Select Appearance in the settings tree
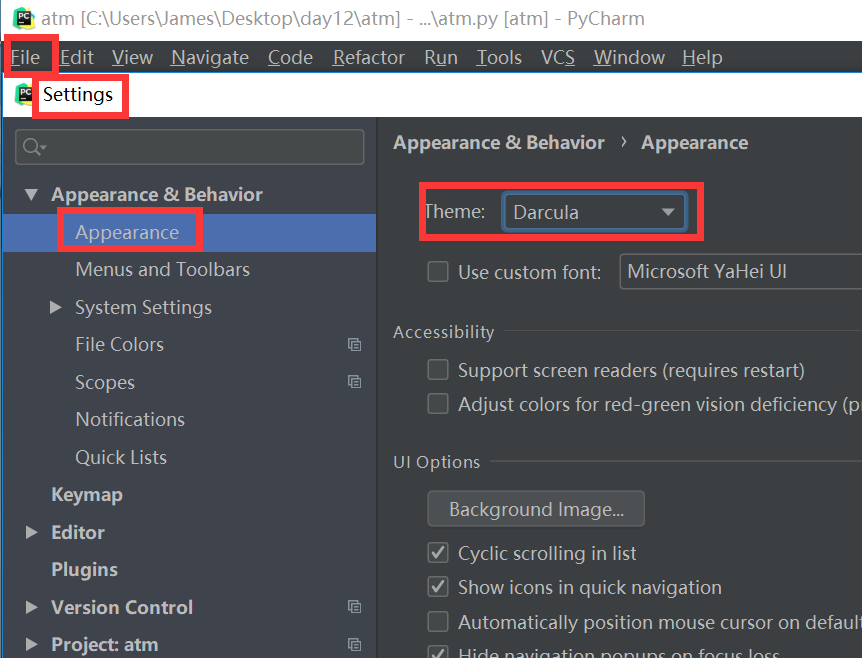862x658 pixels. [x=127, y=233]
